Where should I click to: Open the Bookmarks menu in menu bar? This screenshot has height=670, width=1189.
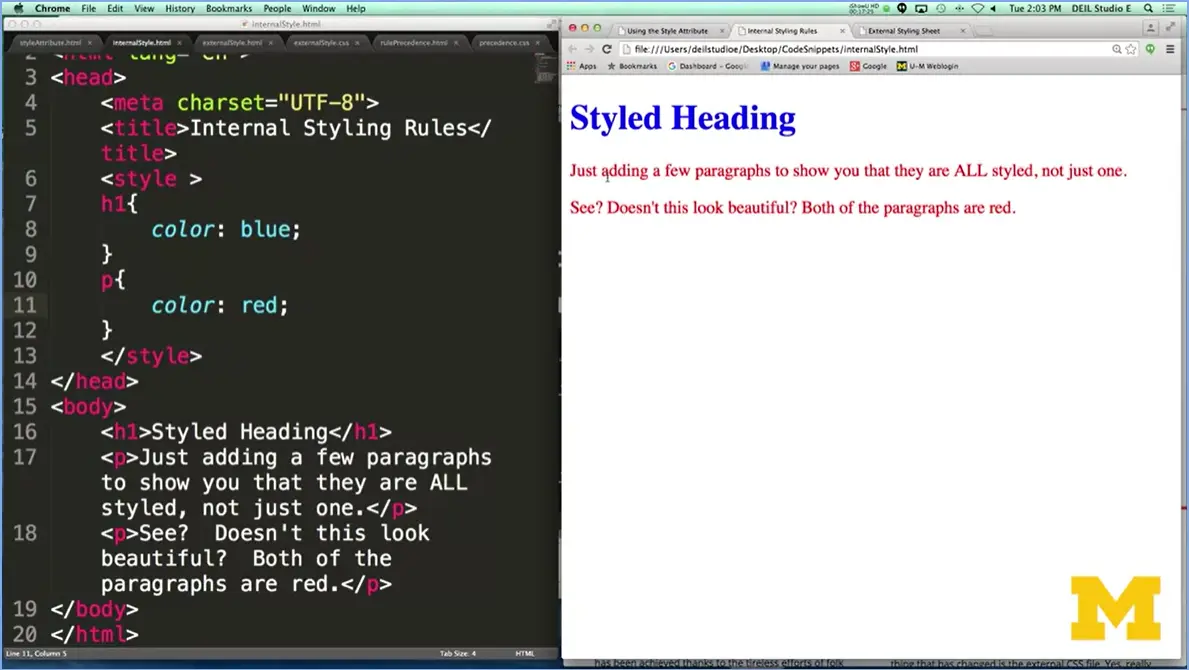coord(229,8)
